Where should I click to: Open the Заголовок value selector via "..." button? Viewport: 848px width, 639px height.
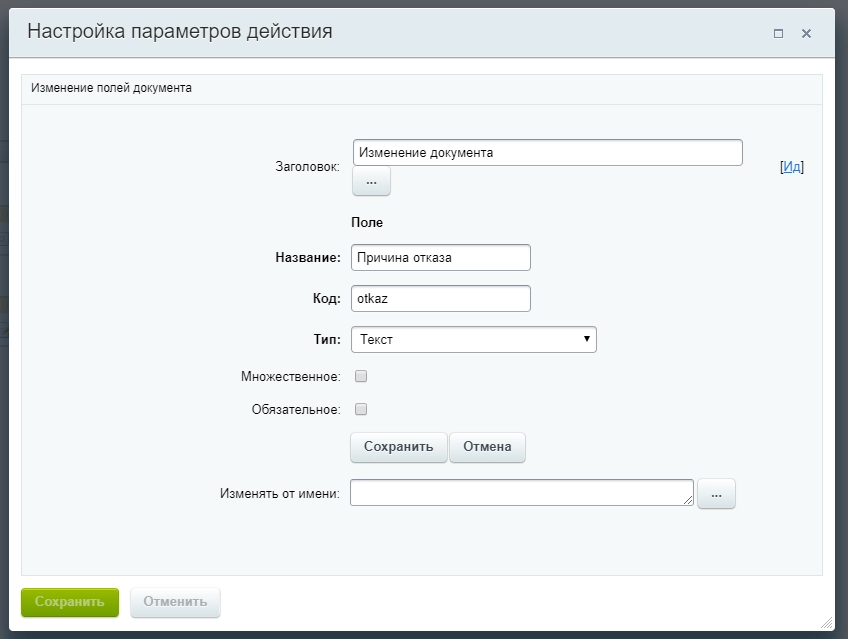point(371,181)
